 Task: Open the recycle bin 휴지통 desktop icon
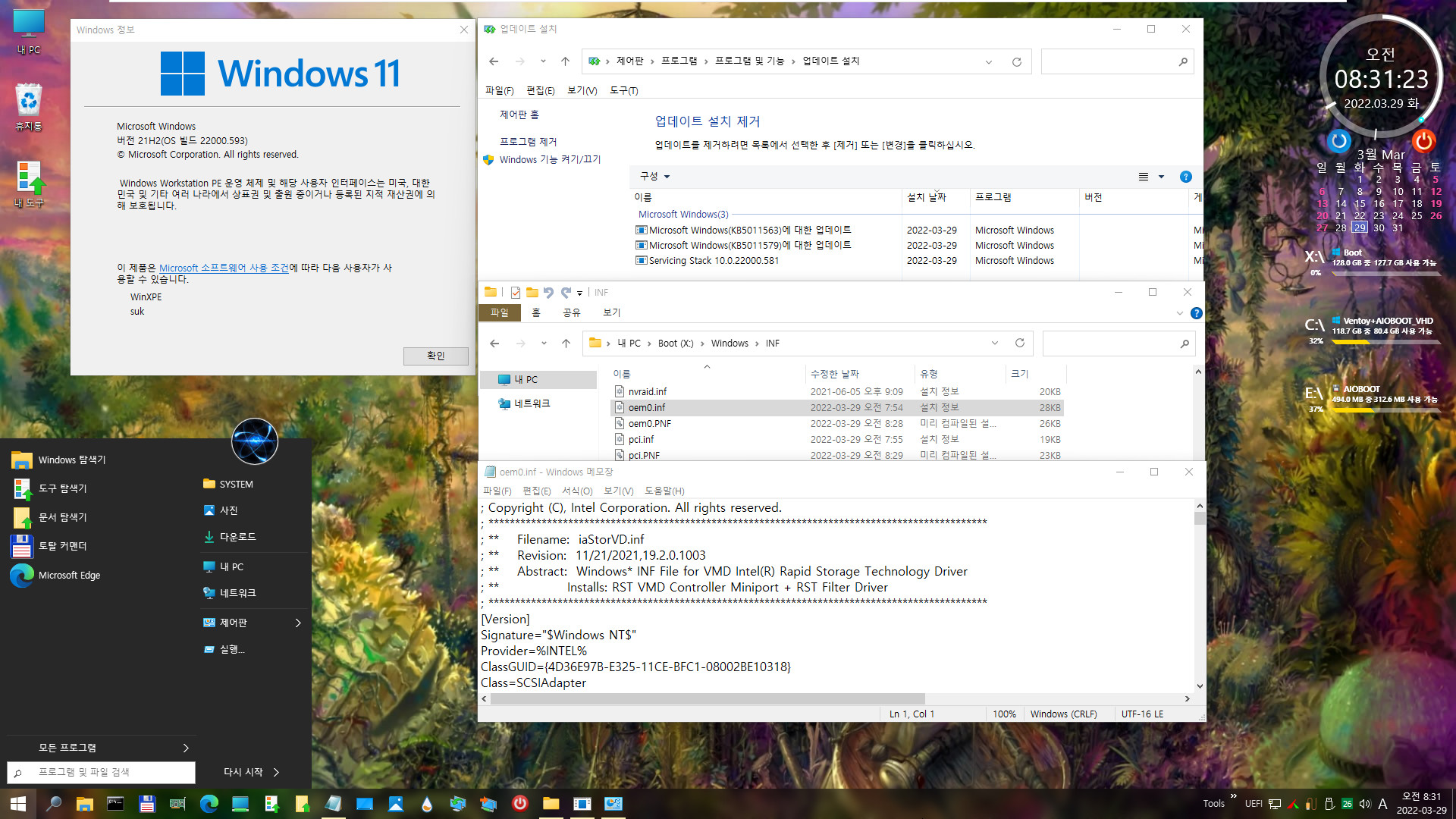pos(29,106)
